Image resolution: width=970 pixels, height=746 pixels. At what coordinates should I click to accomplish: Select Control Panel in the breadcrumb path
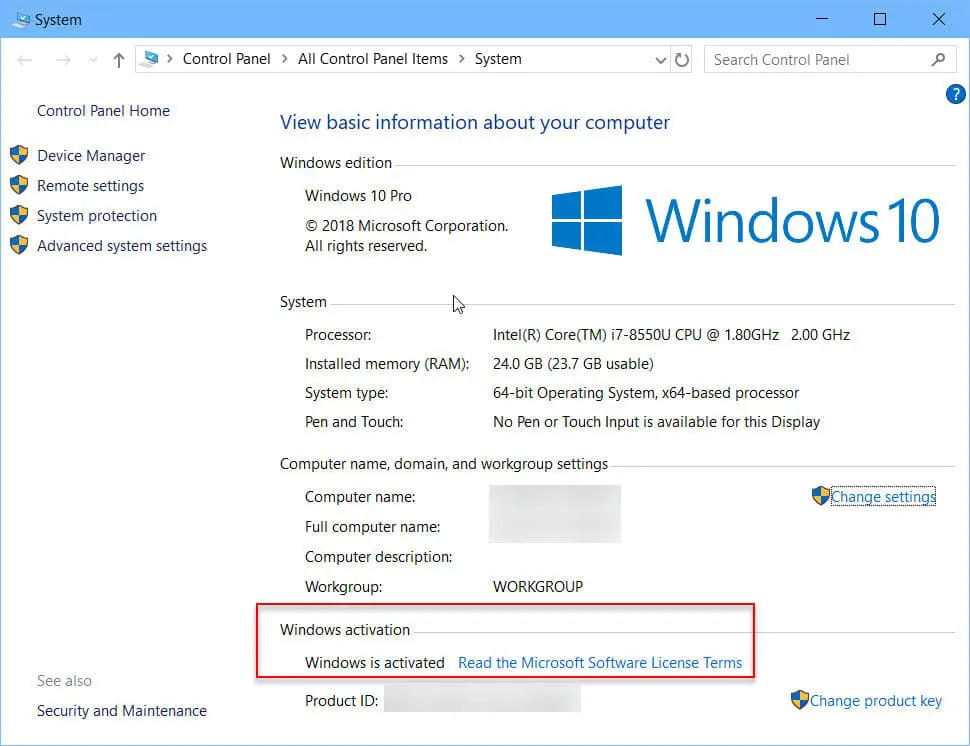(226, 59)
